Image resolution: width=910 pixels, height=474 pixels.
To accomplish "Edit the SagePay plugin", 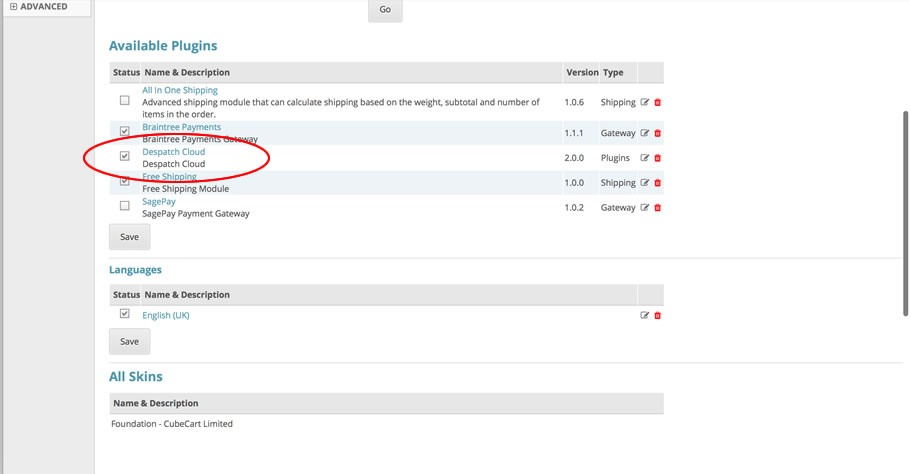I will [x=644, y=208].
